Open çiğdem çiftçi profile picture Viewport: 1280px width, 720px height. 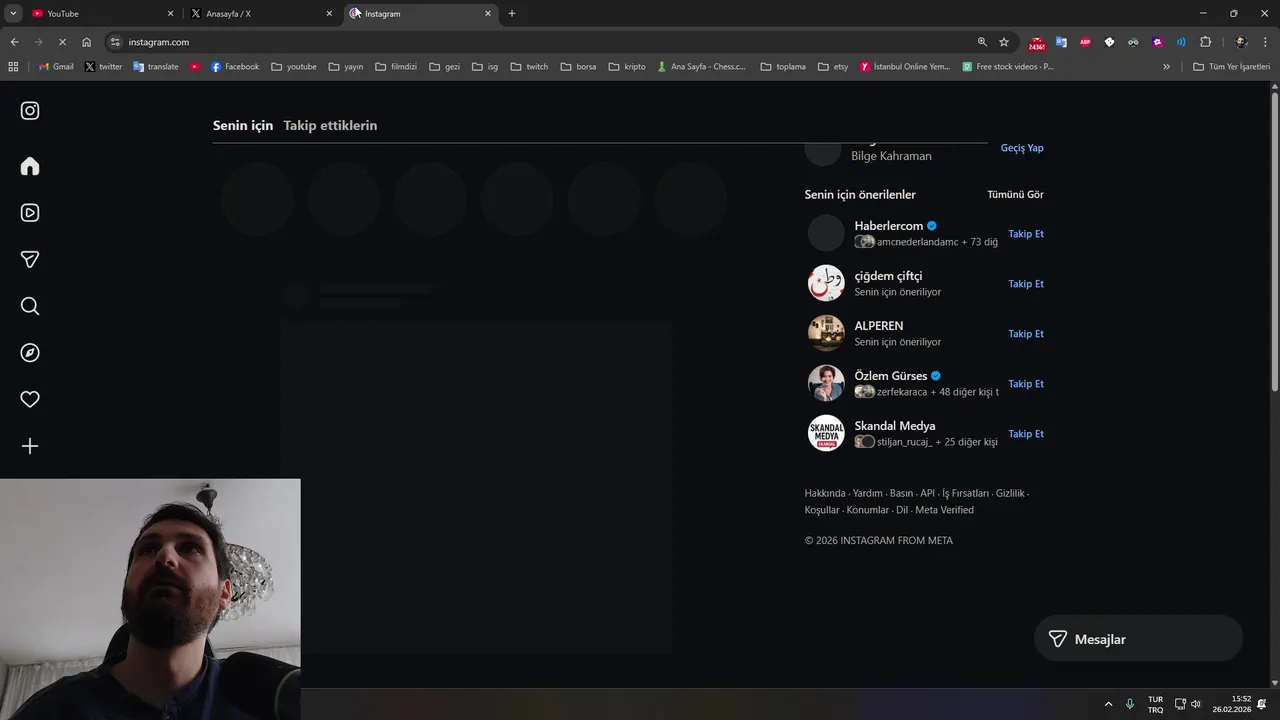tap(826, 283)
